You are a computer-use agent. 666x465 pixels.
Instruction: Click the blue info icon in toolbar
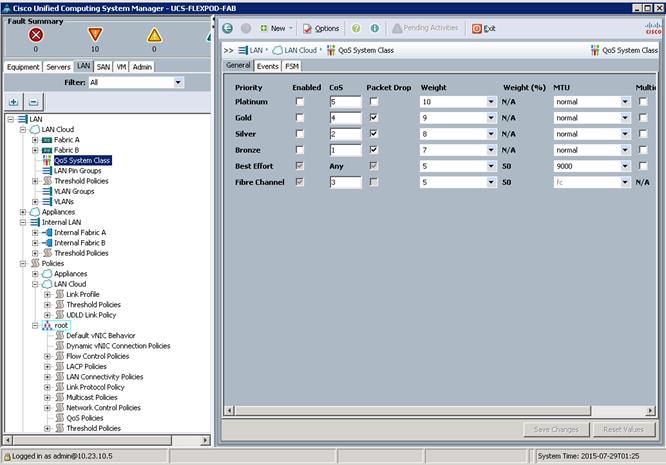click(375, 28)
